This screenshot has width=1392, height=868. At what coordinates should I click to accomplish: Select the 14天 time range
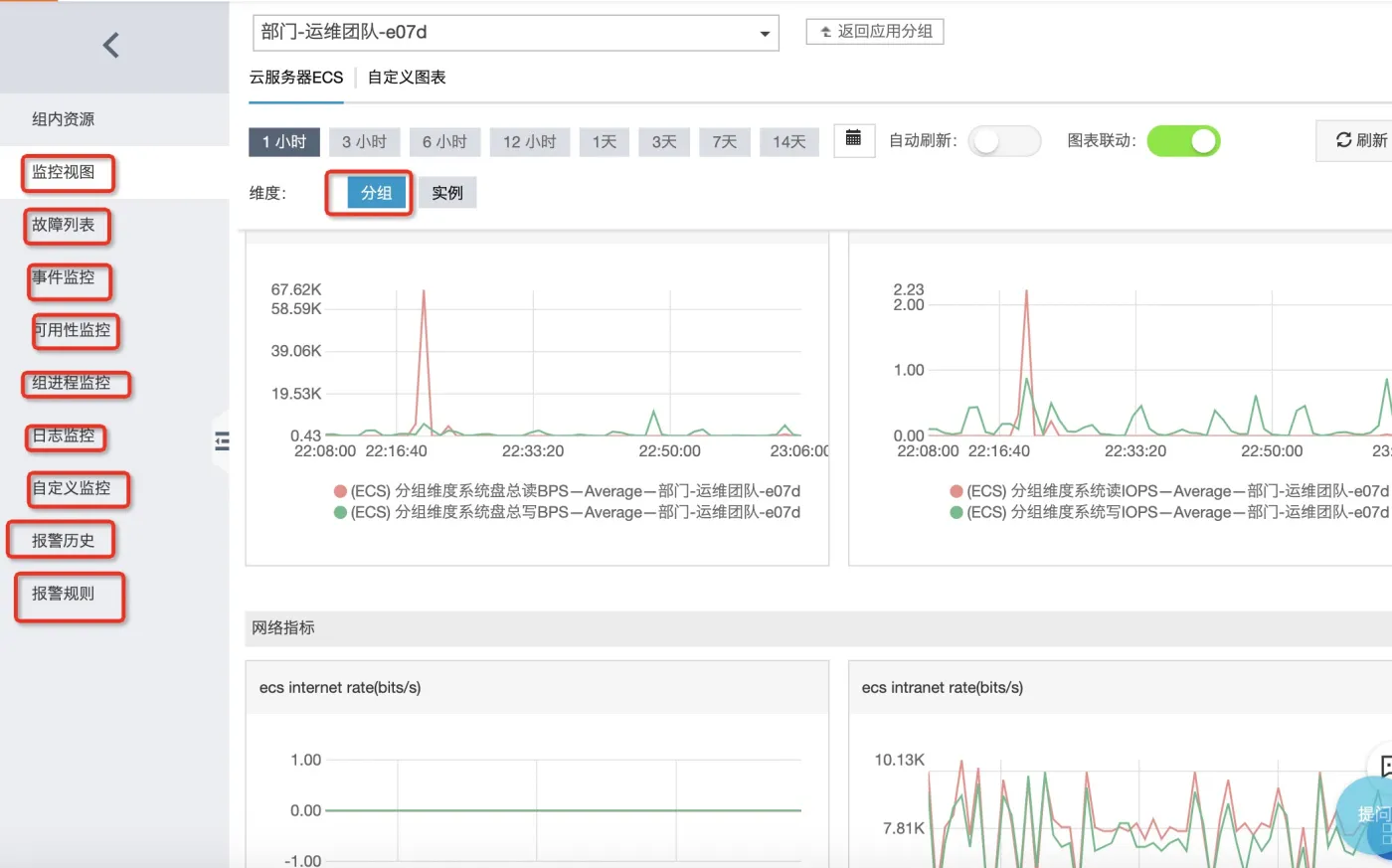(789, 142)
